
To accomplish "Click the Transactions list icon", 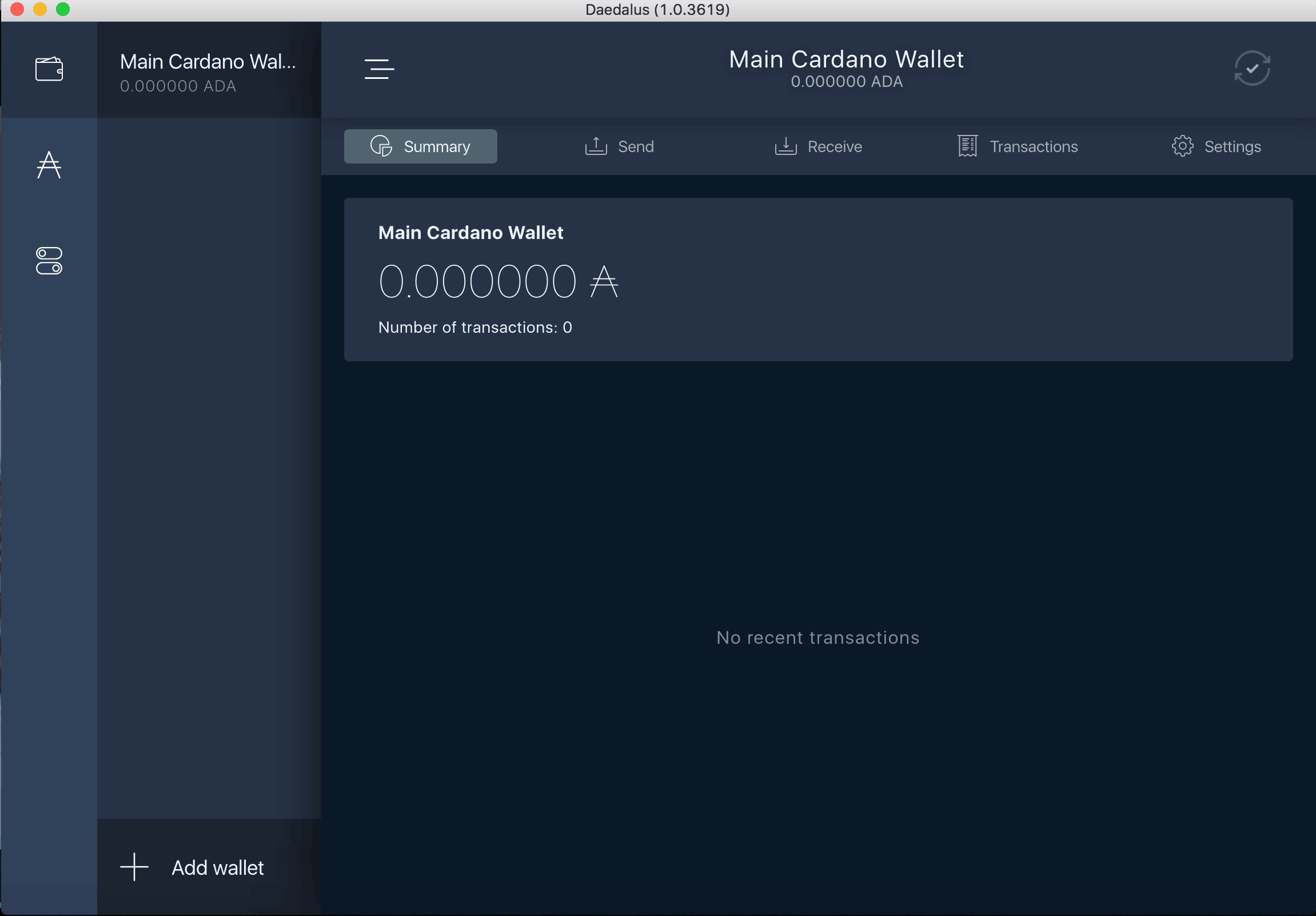I will (x=966, y=146).
